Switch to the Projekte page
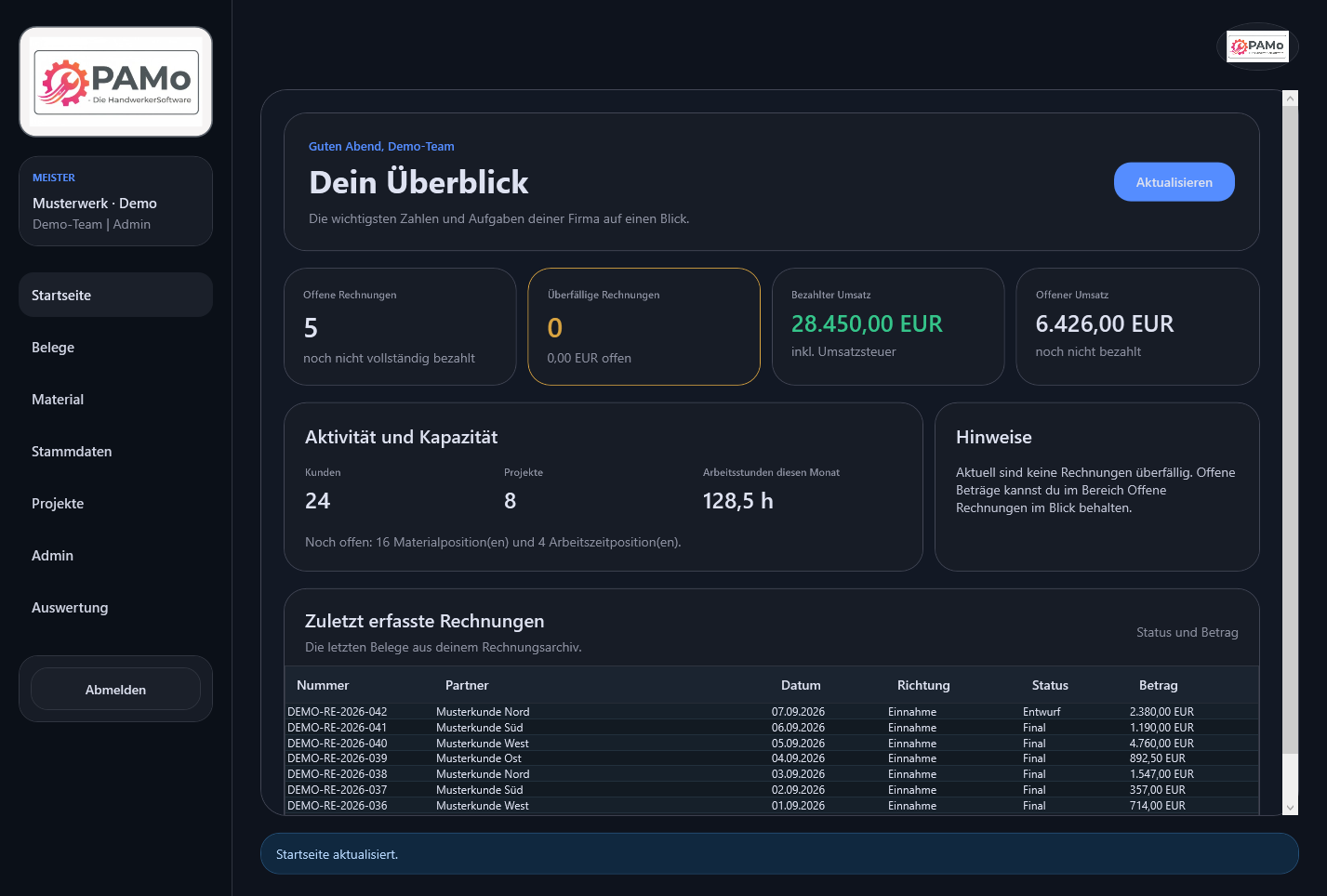This screenshot has height=896, width=1327. [x=116, y=503]
